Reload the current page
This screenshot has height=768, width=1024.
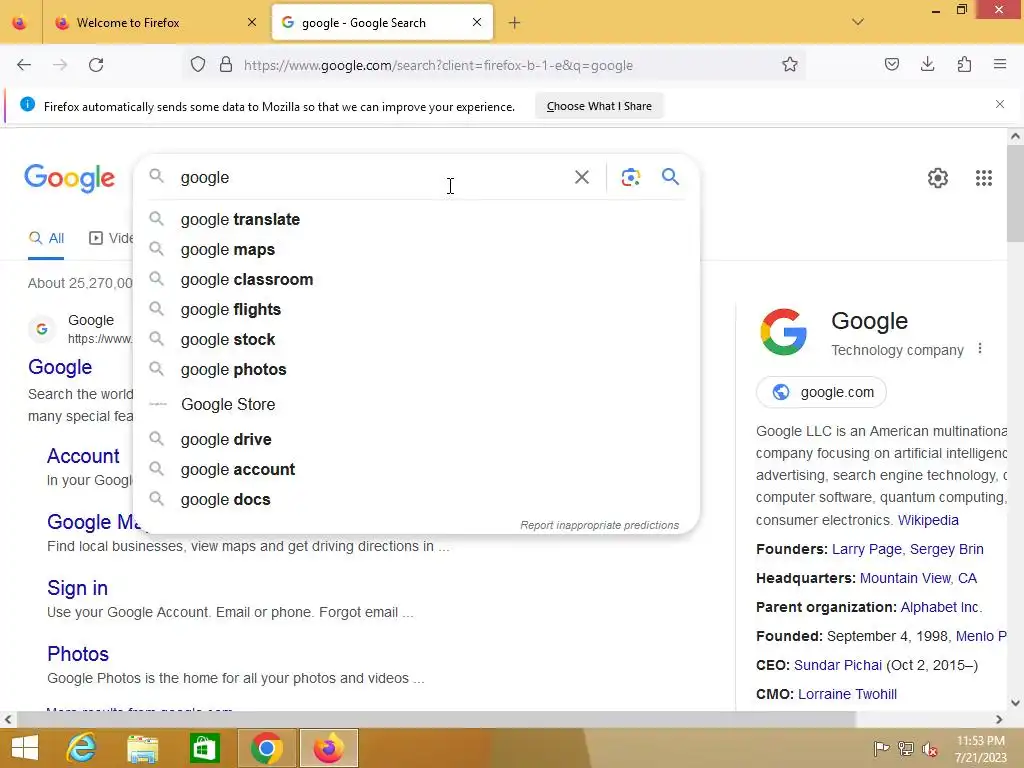tap(96, 65)
